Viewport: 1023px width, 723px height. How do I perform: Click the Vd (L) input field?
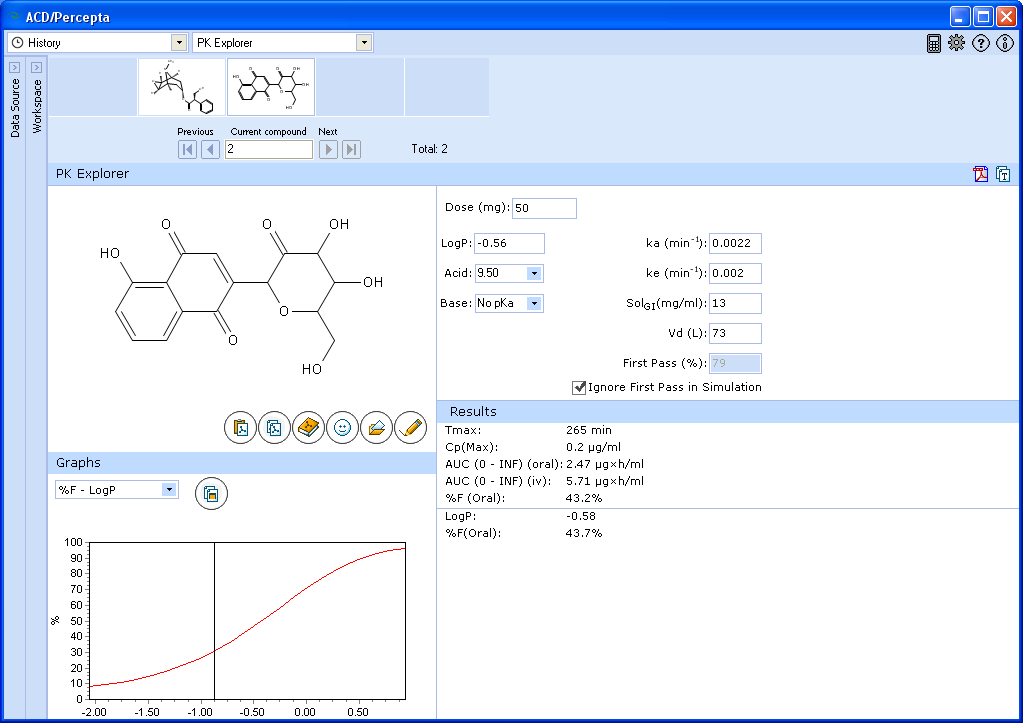pos(735,333)
